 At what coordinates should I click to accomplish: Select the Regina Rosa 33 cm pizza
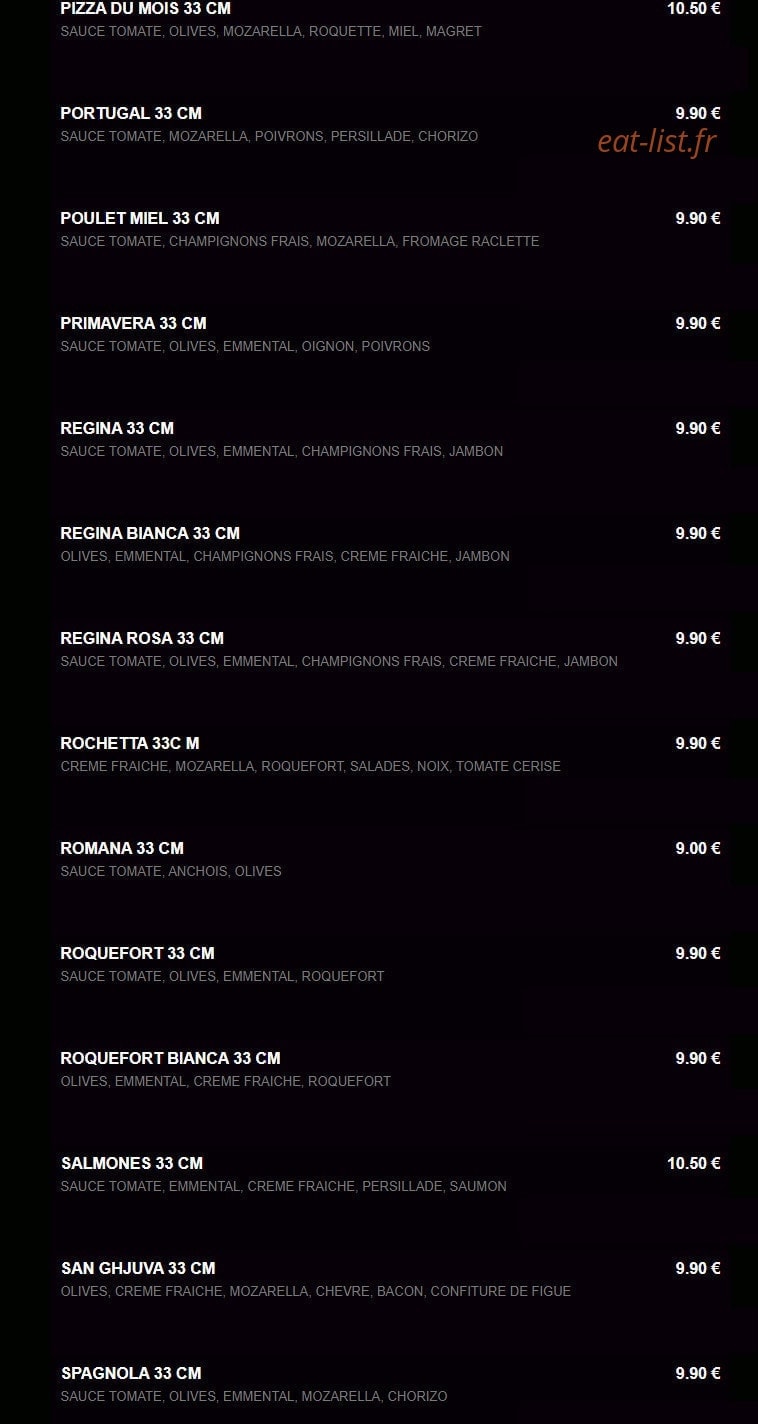click(x=142, y=638)
